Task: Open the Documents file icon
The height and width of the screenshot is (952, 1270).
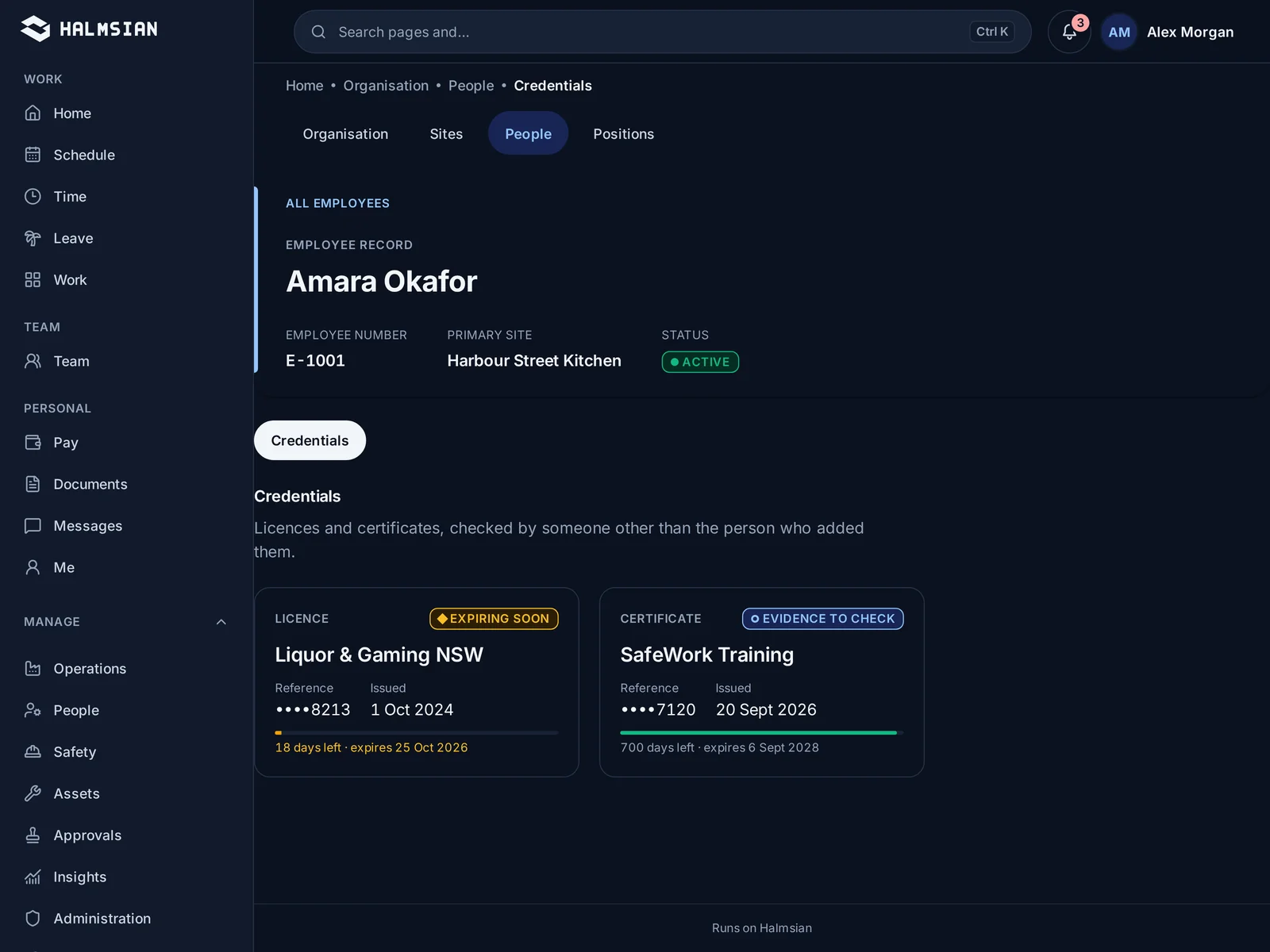Action: (x=33, y=484)
